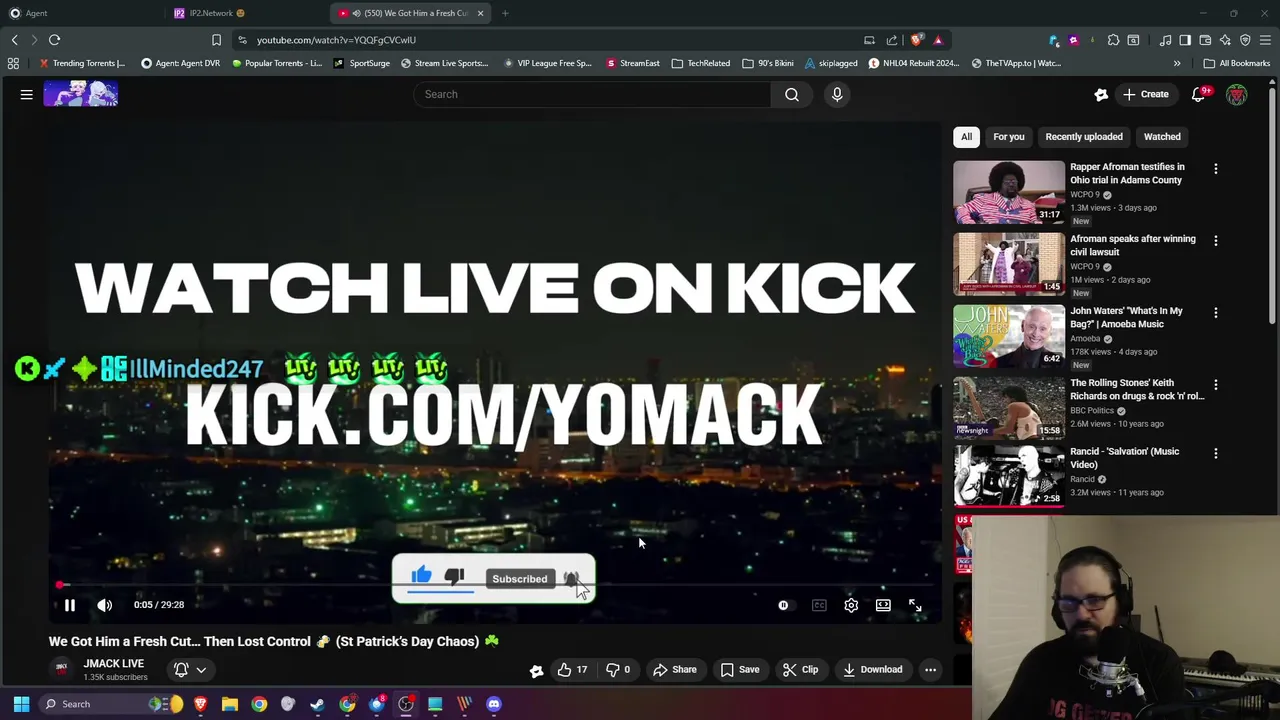Switch to theater mode view
Viewport: 1280px width, 720px height.
[883, 605]
